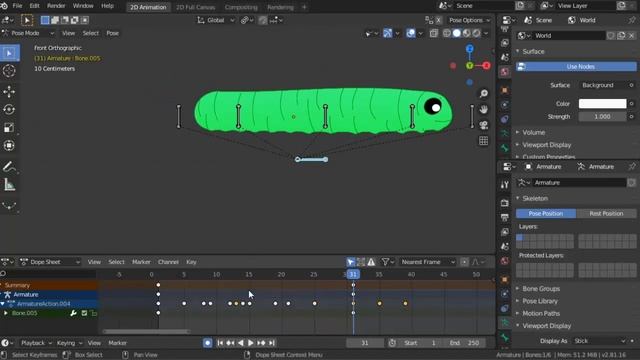The width and height of the screenshot is (640, 360).
Task: Click world Color white swatch
Action: (602, 104)
